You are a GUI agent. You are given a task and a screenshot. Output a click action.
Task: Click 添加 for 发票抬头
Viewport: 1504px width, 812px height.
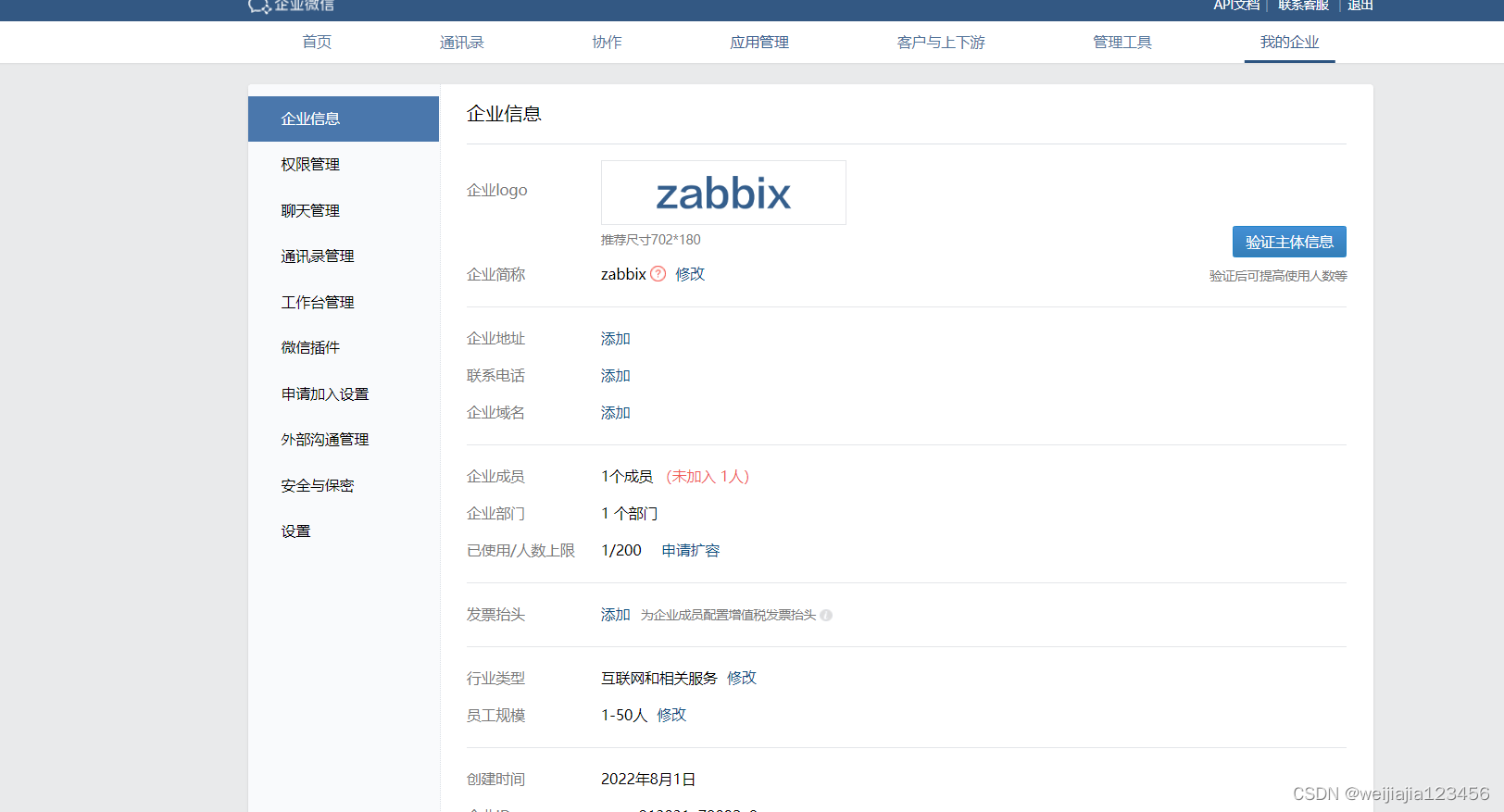(x=615, y=615)
